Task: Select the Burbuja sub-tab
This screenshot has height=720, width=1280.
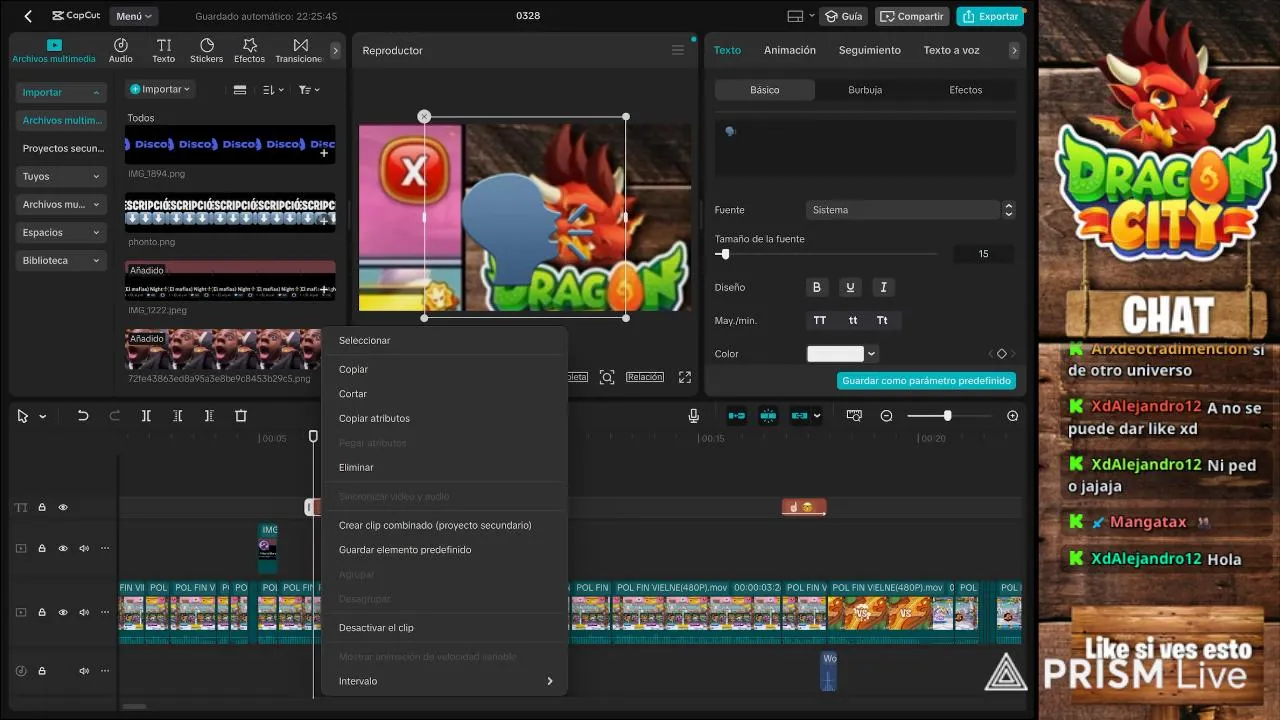Action: click(865, 90)
